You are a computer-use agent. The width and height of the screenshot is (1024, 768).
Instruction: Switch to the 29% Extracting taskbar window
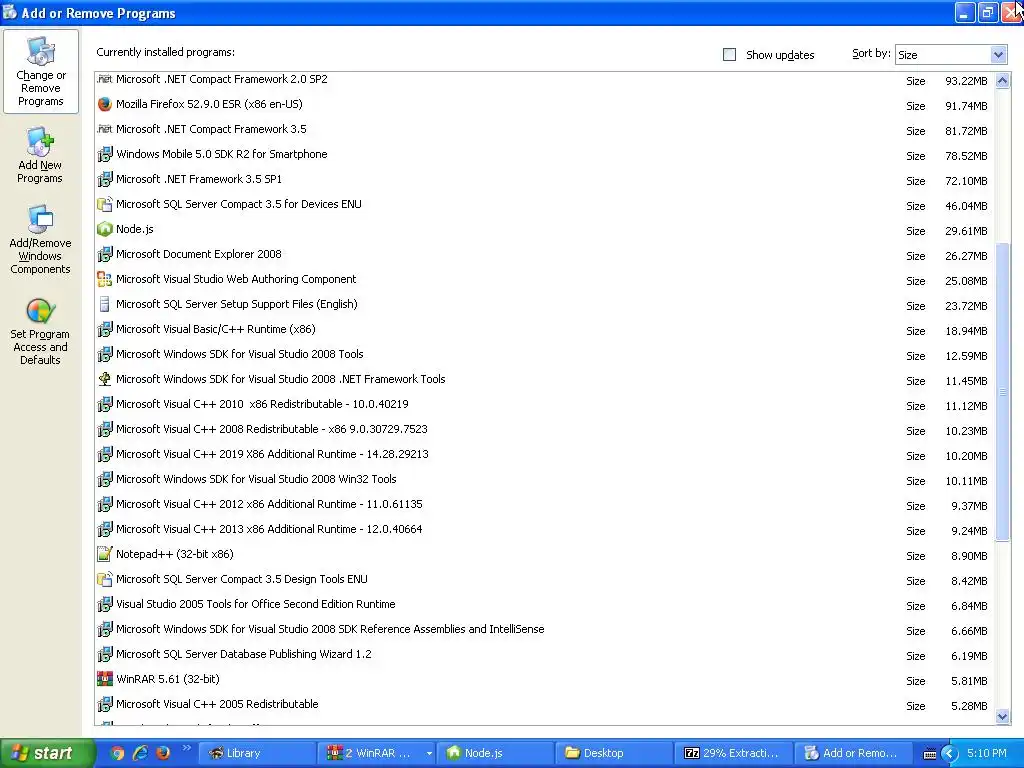[733, 753]
